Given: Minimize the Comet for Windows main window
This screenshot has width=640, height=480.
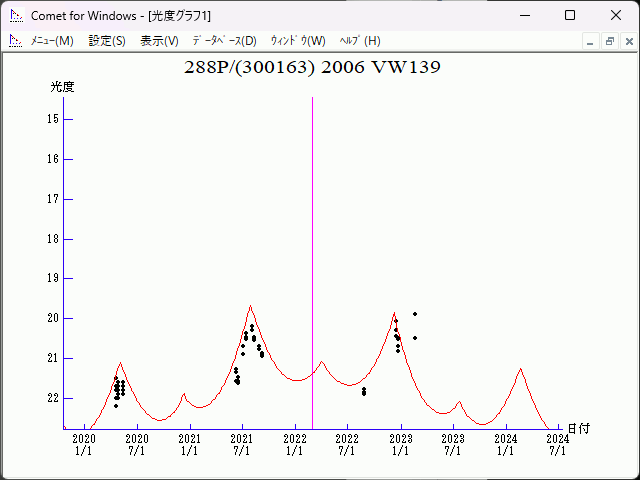Looking at the screenshot, I should (524, 15).
